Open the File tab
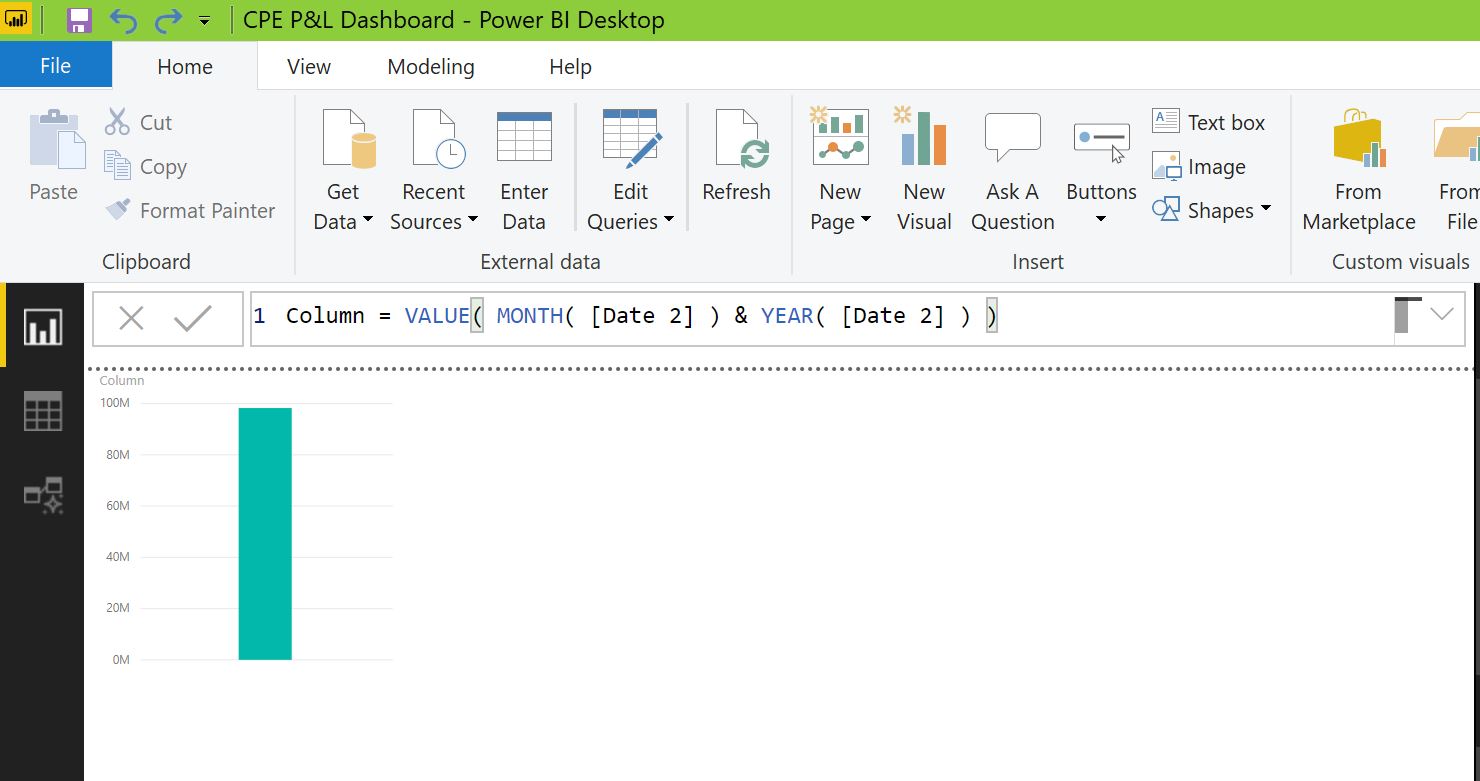1480x781 pixels. [x=56, y=66]
